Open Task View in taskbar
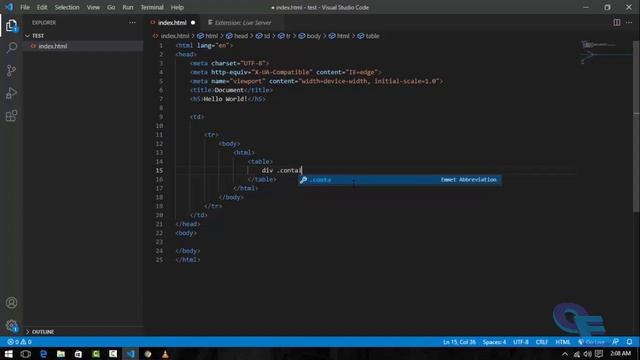Viewport: 640px width, 360px height. 26,354
